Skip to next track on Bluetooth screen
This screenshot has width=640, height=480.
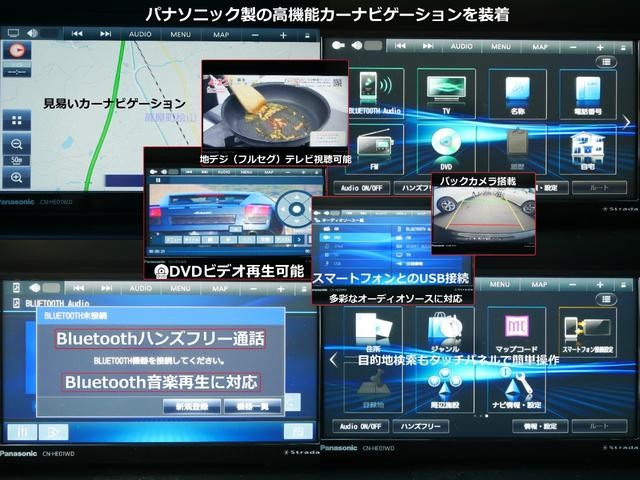107,288
